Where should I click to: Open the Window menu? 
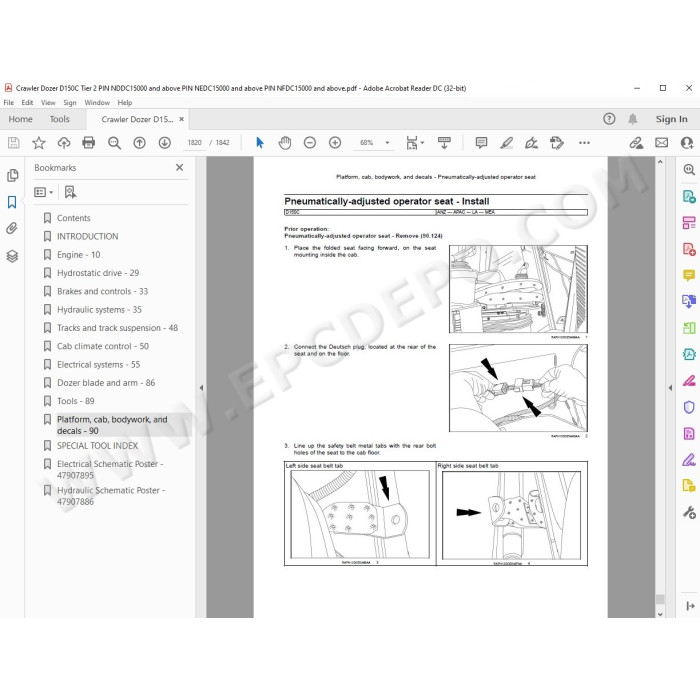97,103
